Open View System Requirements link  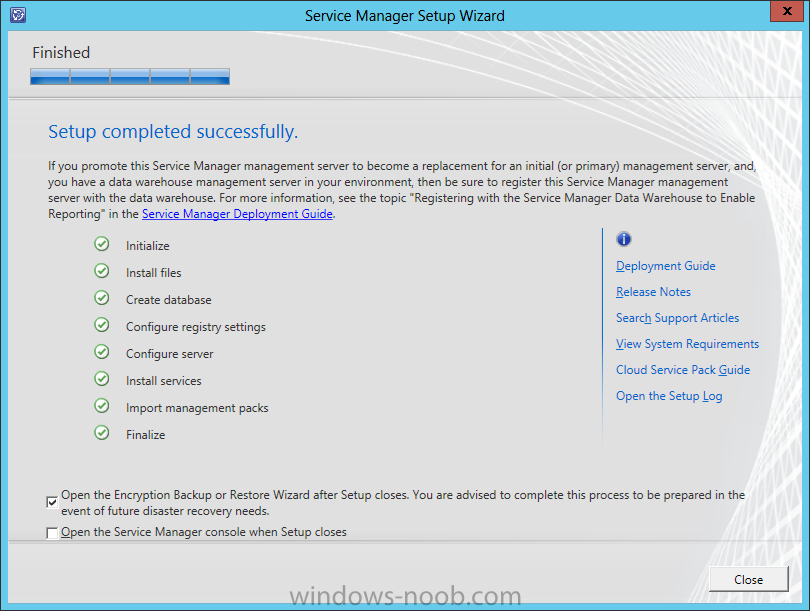(x=687, y=344)
